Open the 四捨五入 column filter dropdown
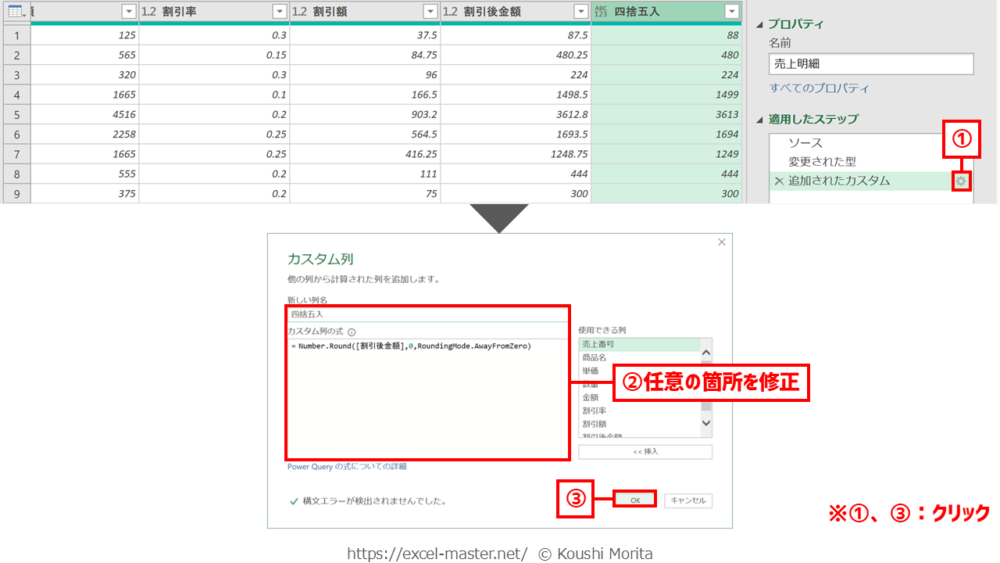This screenshot has height=563, width=1000. pyautogui.click(x=731, y=11)
